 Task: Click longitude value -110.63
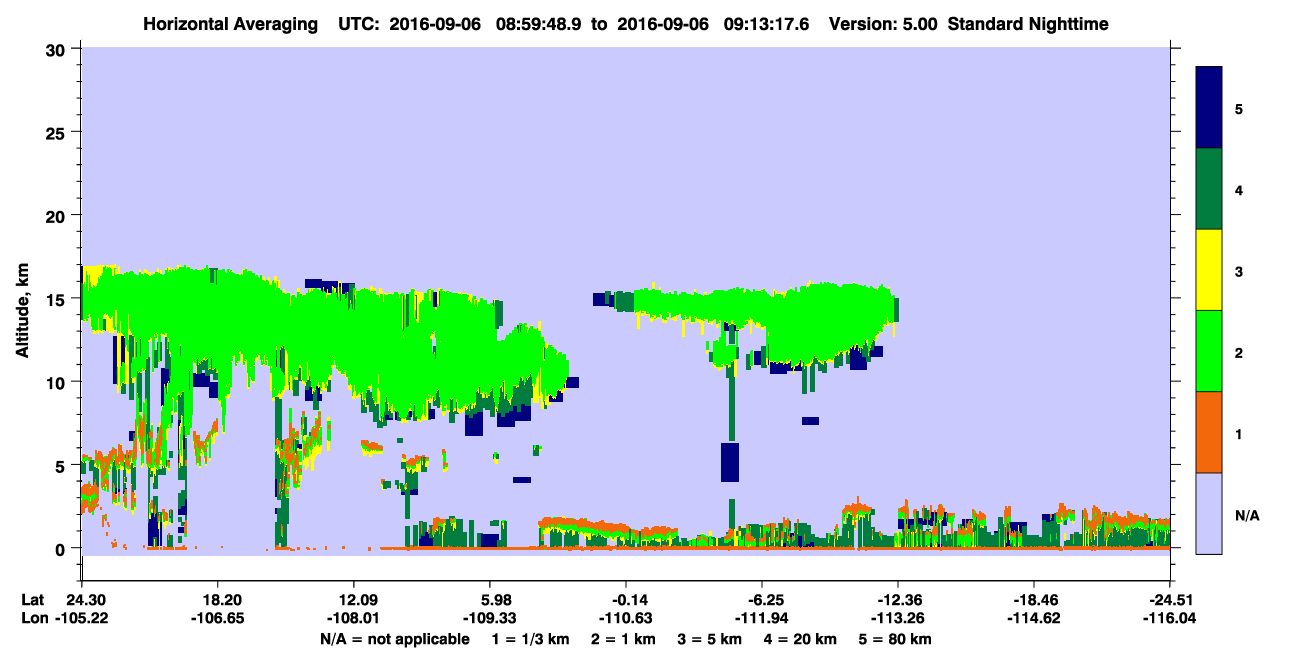pyautogui.click(x=626, y=619)
